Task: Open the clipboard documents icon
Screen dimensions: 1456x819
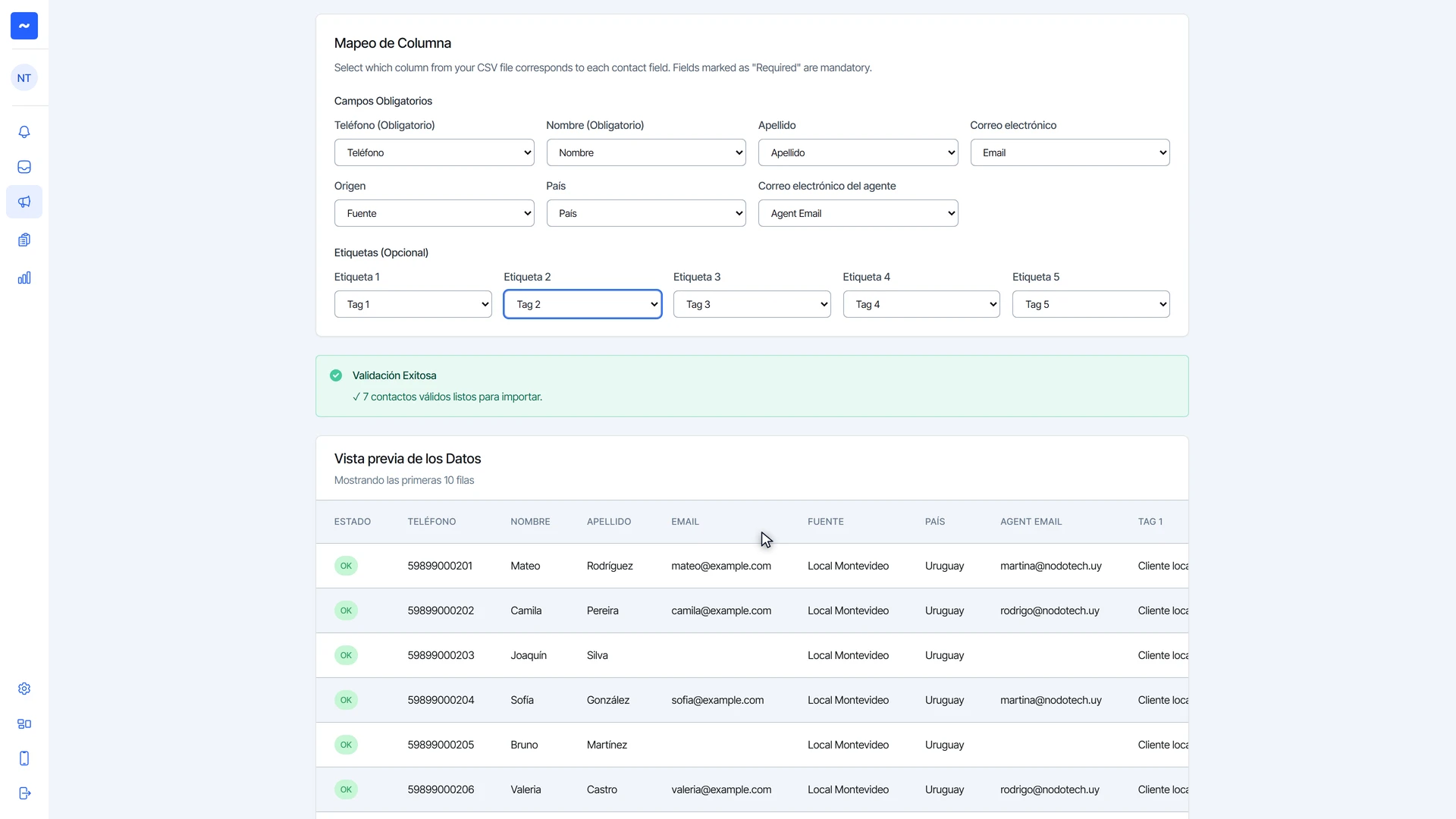Action: [x=24, y=240]
